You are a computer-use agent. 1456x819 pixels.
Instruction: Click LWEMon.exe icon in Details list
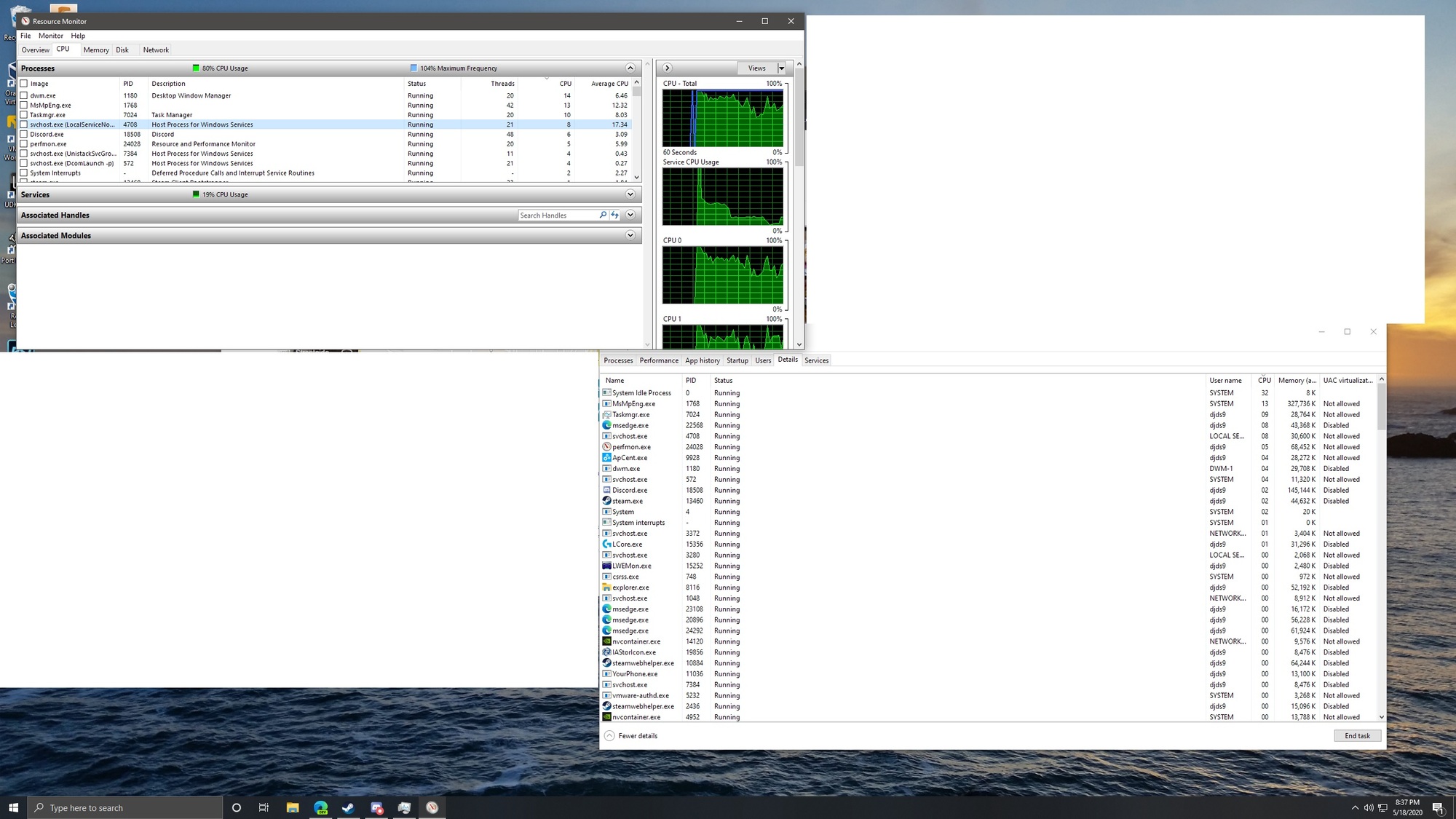[606, 566]
